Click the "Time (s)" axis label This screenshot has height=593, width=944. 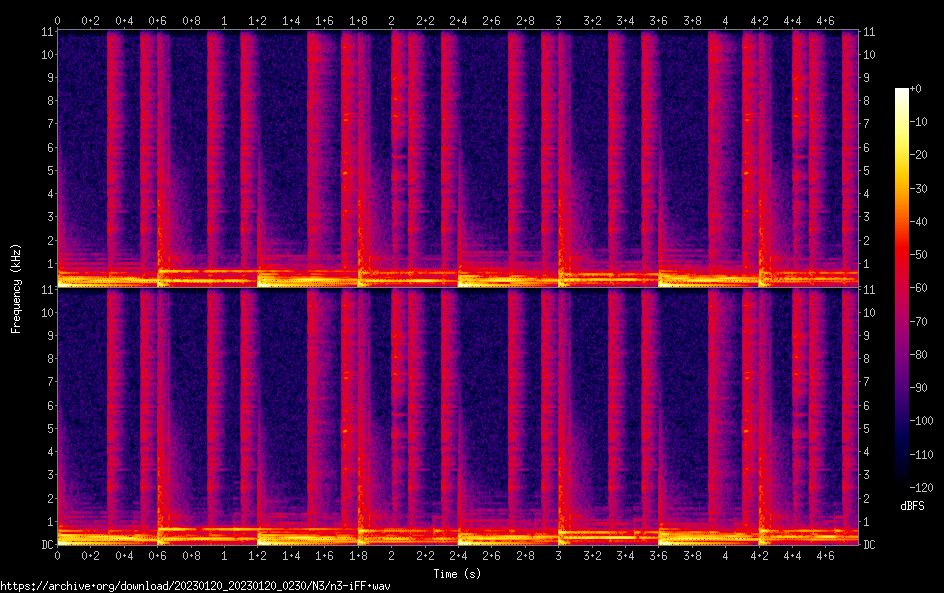click(459, 574)
